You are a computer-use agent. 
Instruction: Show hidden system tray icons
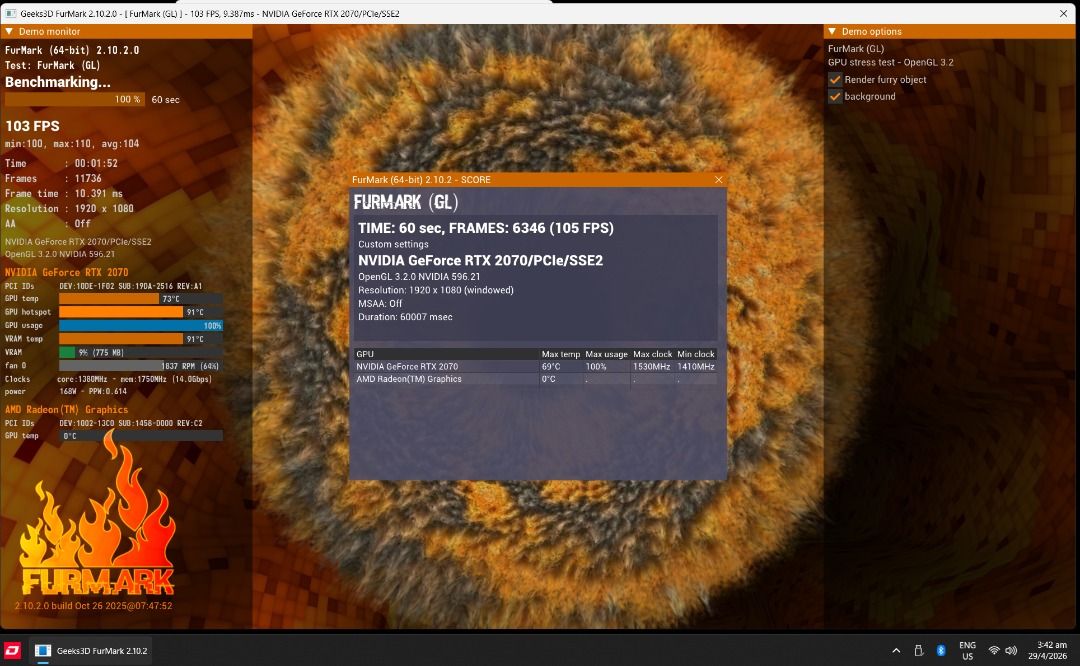pyautogui.click(x=896, y=650)
